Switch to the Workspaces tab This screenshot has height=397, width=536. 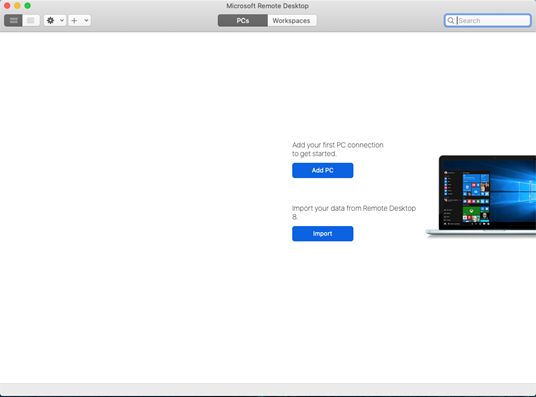[292, 21]
